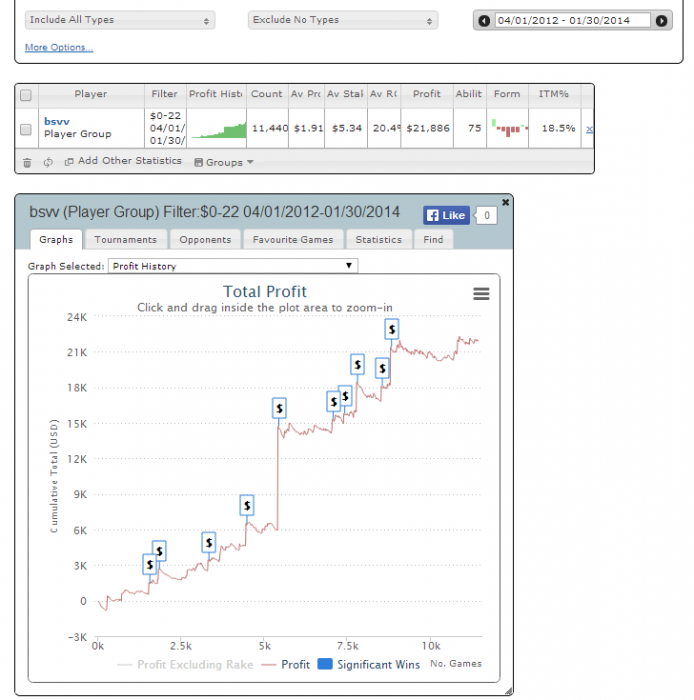Click the trash delete icon below the player table
Screen dimensions: 694x700
click(x=27, y=162)
